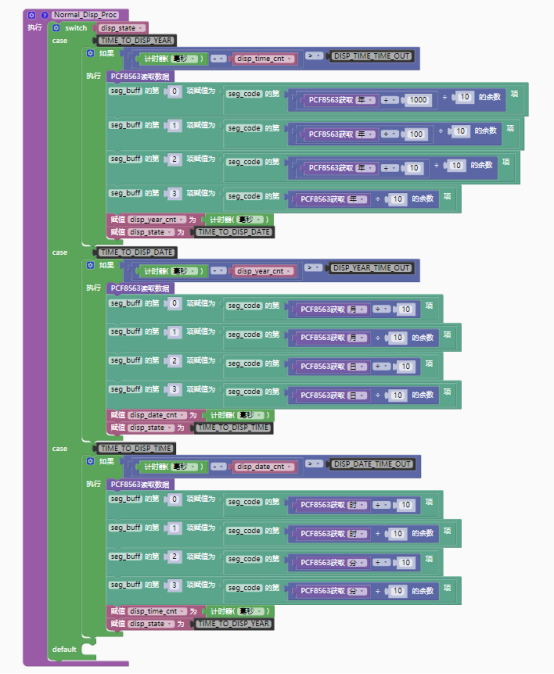Screen dimensions: 554x674
Task: Click the gear icon on the switch block
Action: click(x=56, y=28)
